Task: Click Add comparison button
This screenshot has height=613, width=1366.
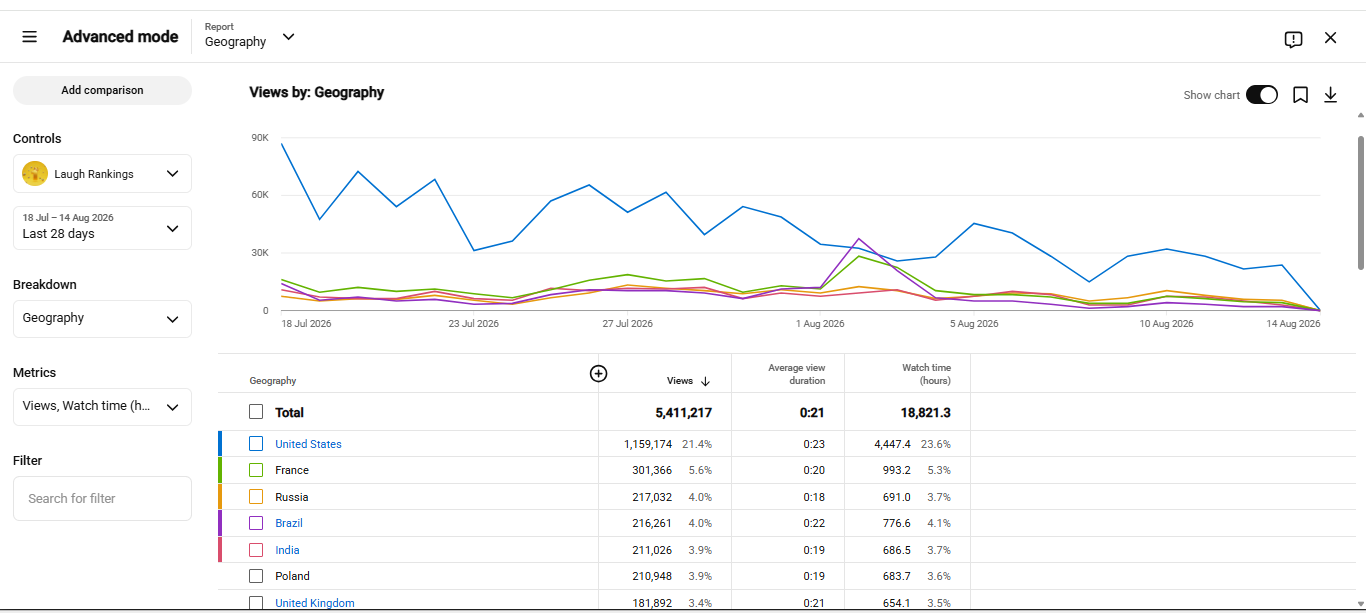Action: tap(102, 90)
